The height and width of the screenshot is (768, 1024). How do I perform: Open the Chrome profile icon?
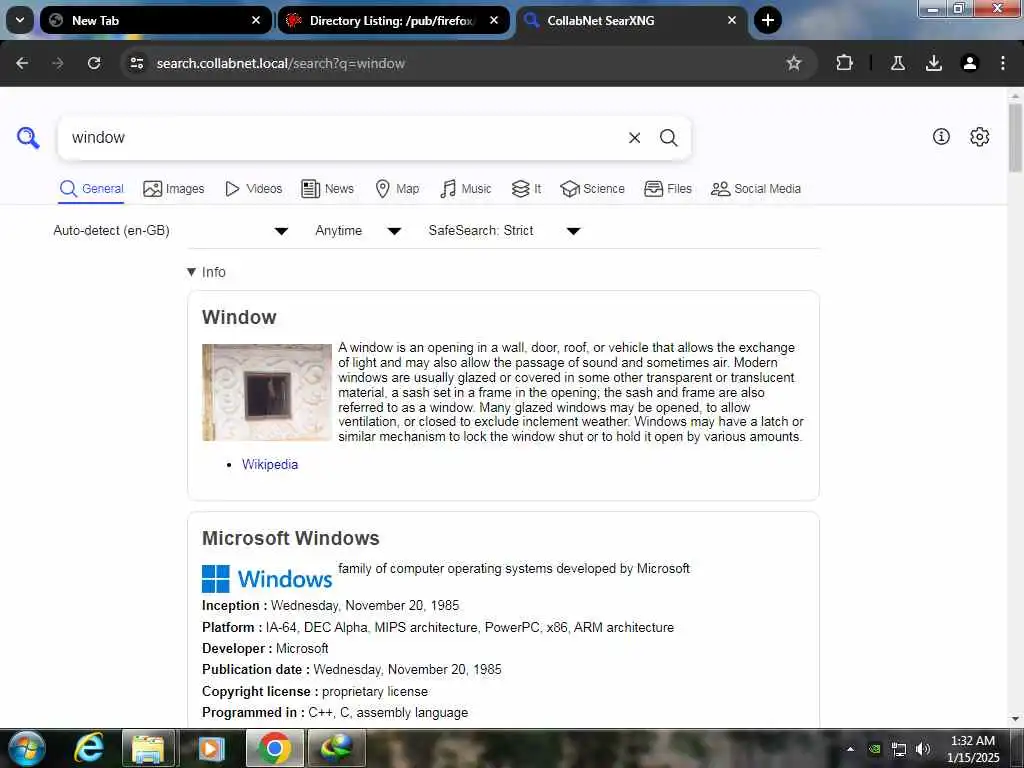(x=970, y=63)
